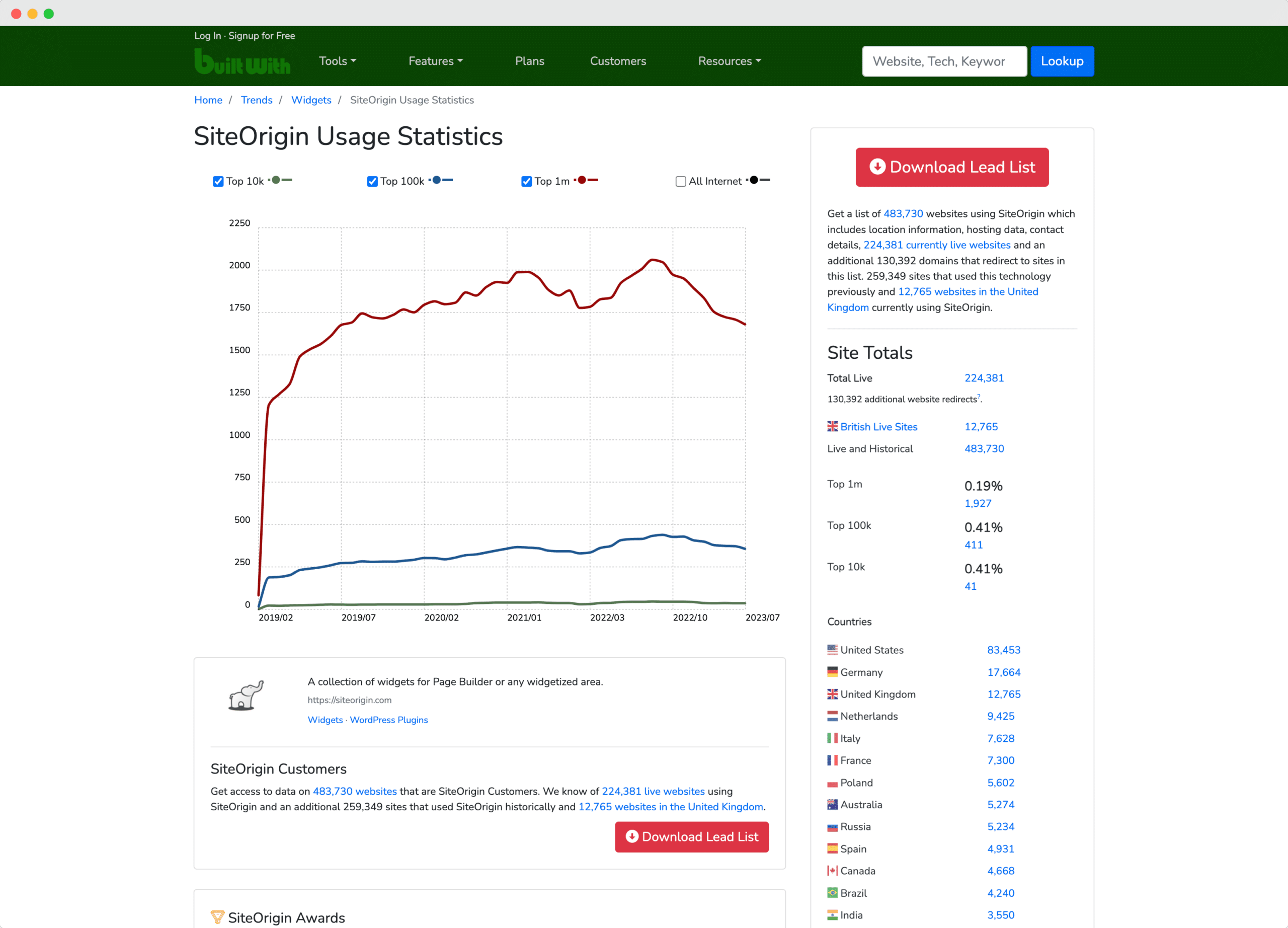Click the Brazil flag icon
1288x928 pixels.
pos(832,893)
